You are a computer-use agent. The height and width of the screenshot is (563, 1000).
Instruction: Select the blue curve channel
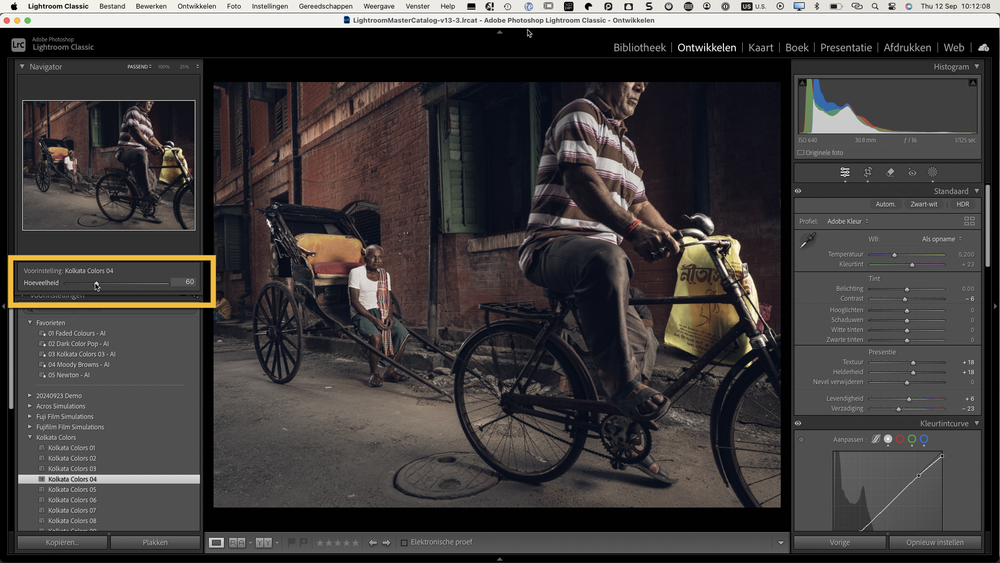pyautogui.click(x=924, y=439)
